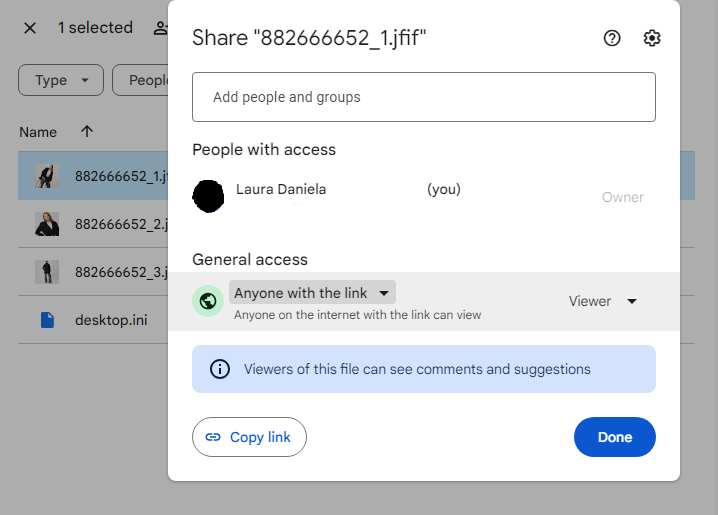Open thumbnail of 882666652_1 file

47,176
